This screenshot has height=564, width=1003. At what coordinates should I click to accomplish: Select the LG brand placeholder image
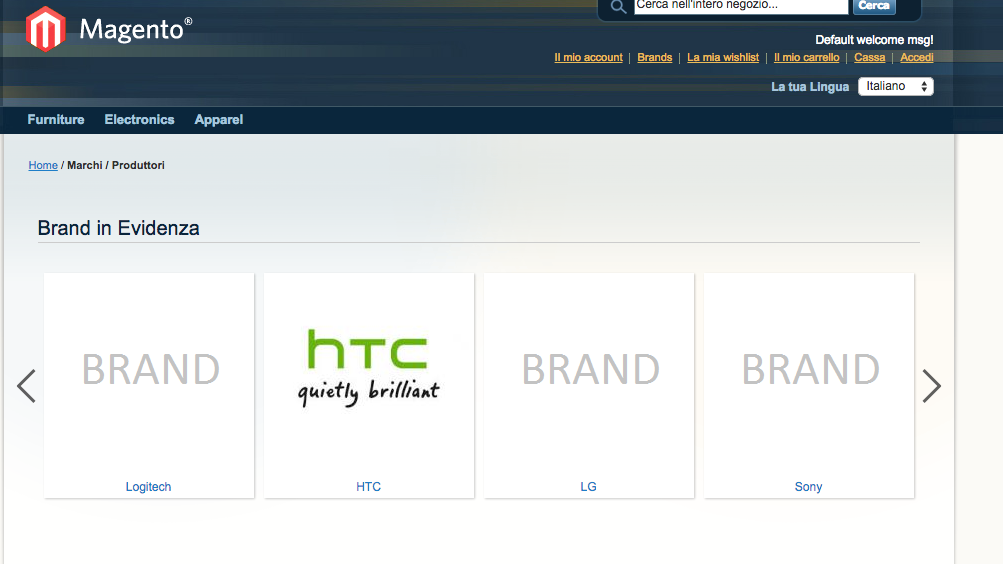[589, 371]
